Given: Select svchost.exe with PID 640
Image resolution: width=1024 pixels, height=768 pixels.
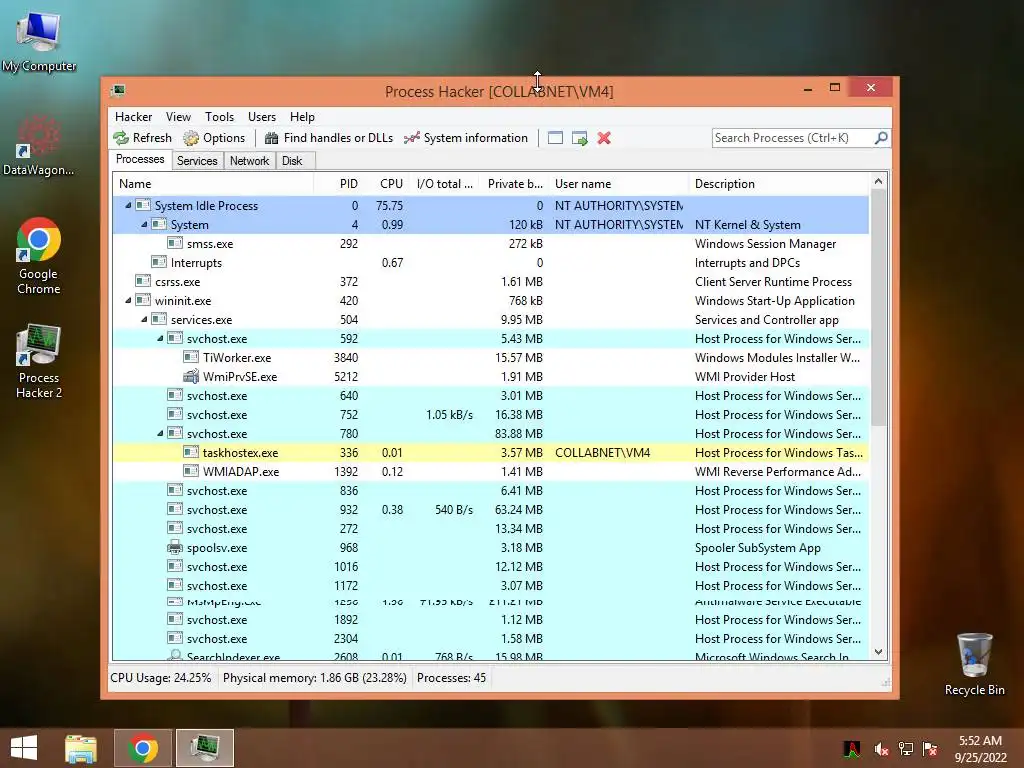Looking at the screenshot, I should (x=491, y=396).
